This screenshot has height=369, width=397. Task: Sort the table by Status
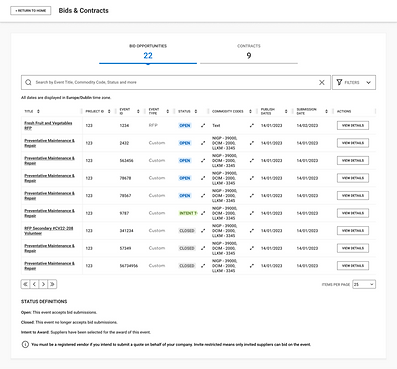coord(196,111)
